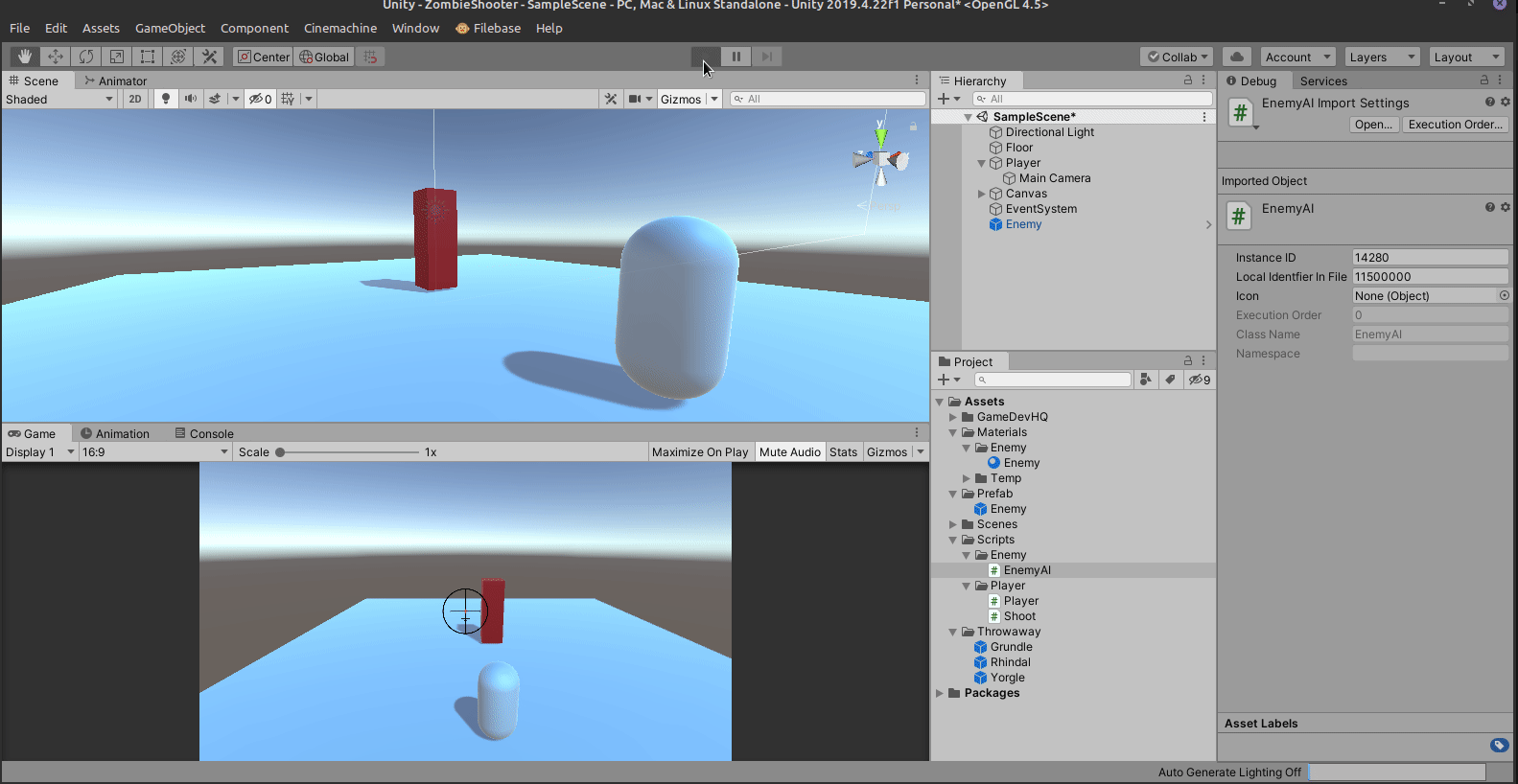Click Search by Label in Project

[x=1170, y=380]
